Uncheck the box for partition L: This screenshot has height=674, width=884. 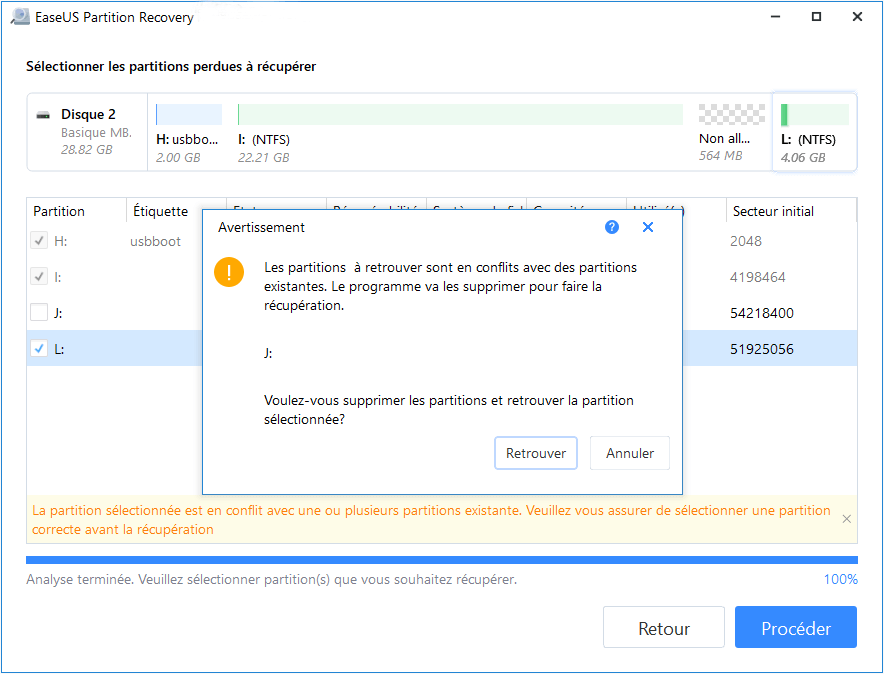tap(39, 348)
